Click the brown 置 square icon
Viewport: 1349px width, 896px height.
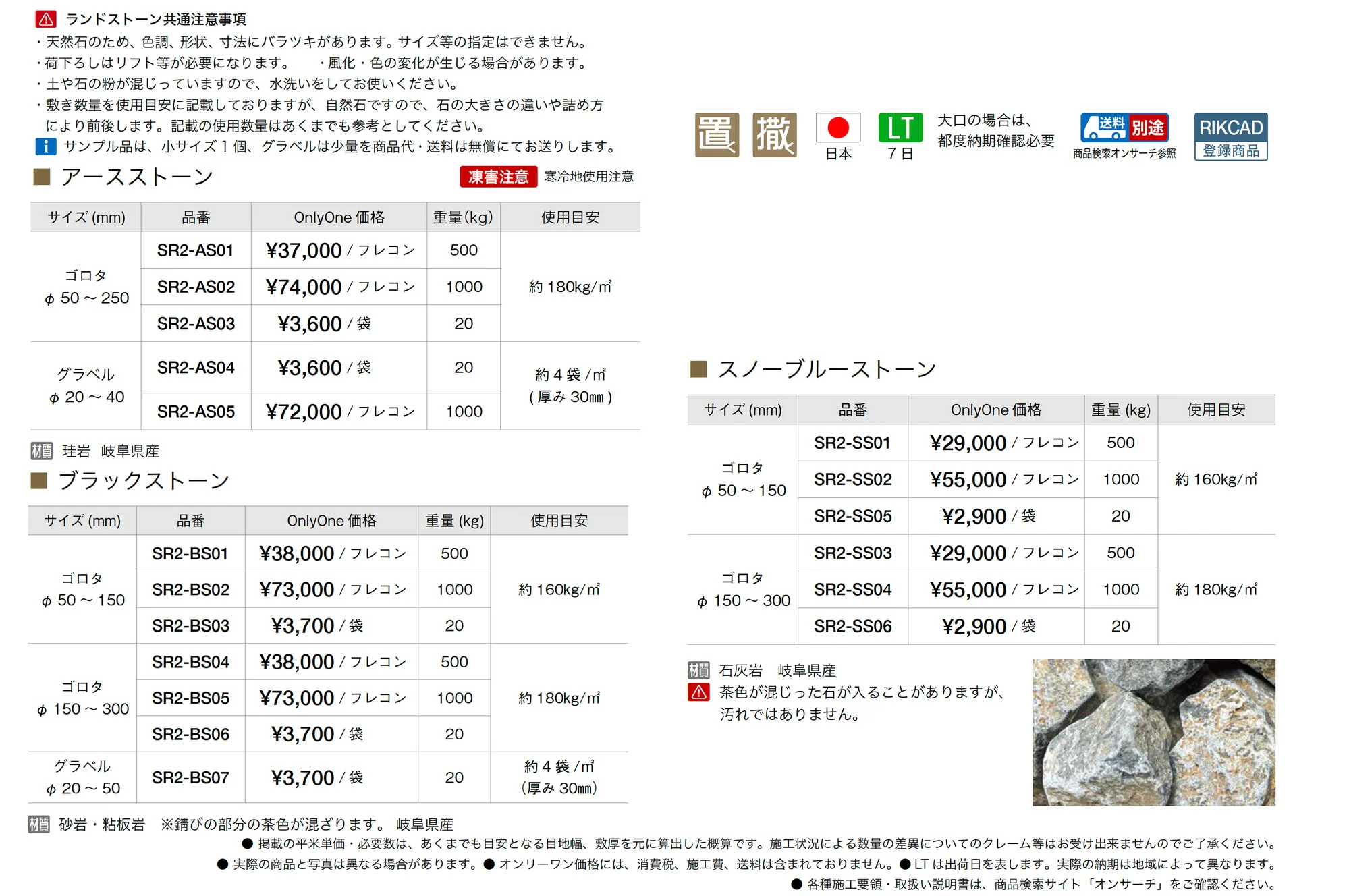point(717,135)
